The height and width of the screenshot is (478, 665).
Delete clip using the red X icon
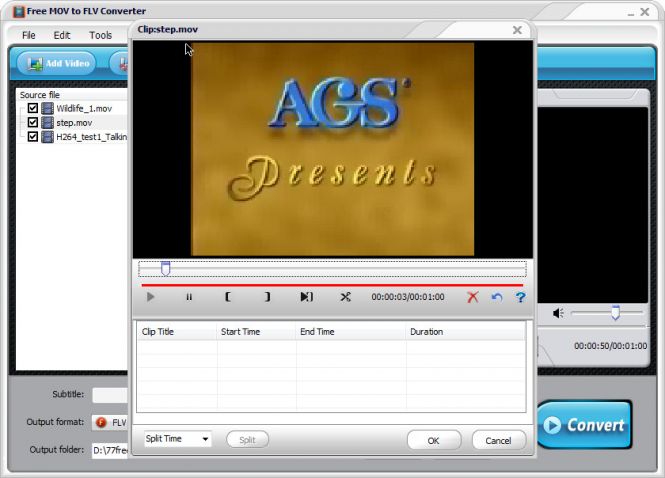pyautogui.click(x=474, y=297)
